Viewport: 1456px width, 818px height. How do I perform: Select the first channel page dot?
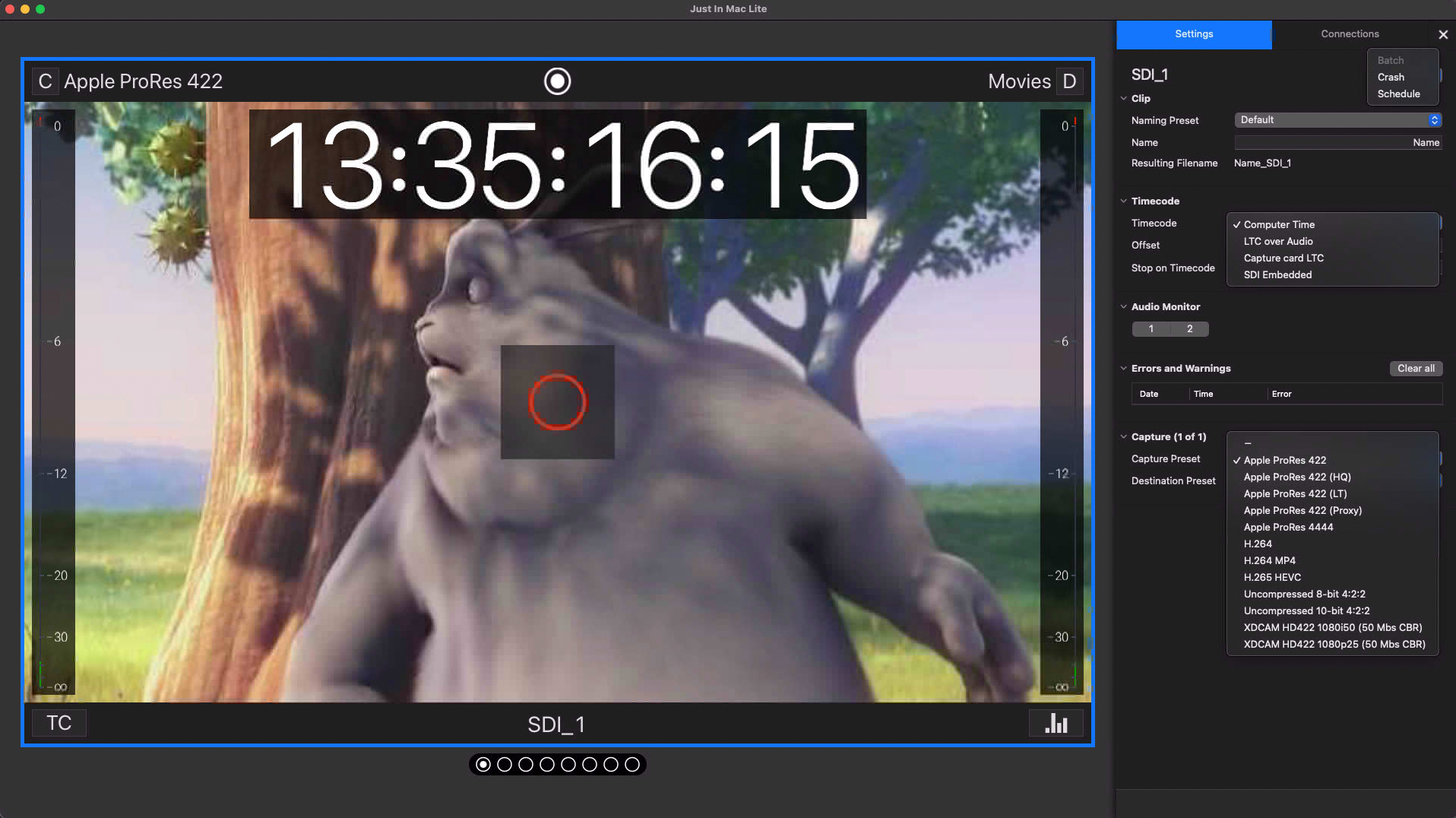pyautogui.click(x=483, y=764)
